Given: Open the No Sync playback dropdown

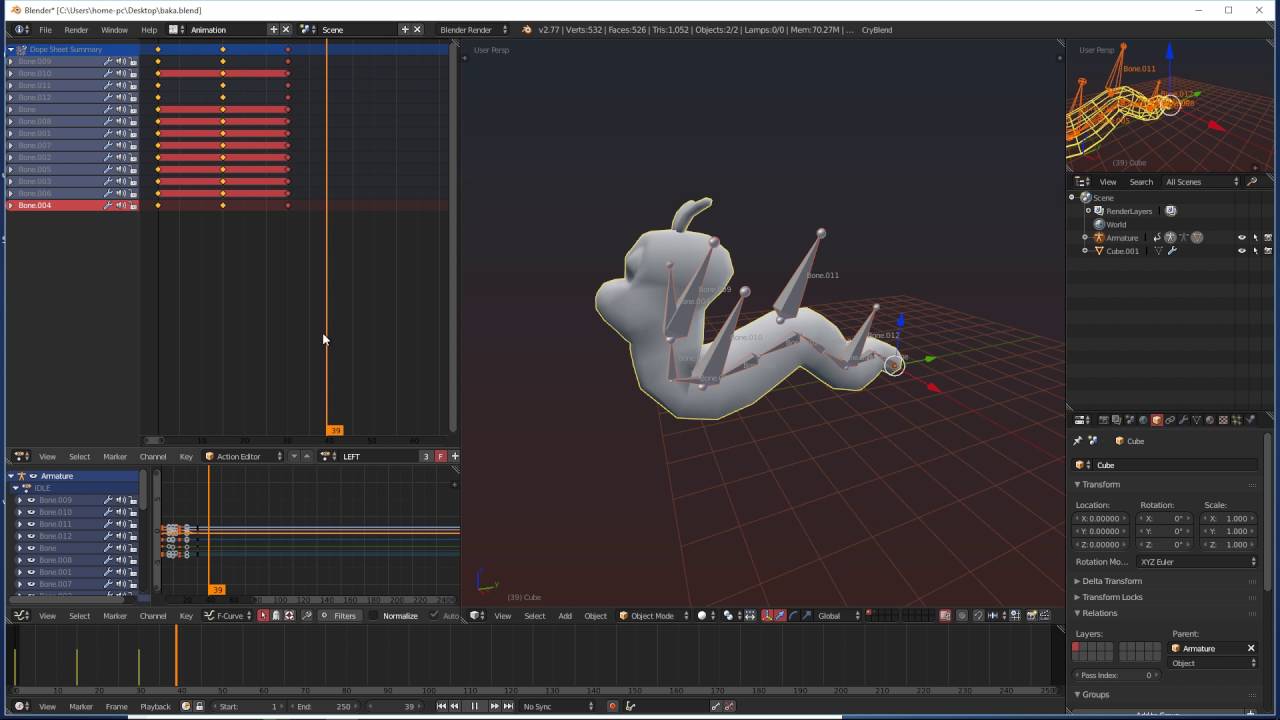Looking at the screenshot, I should (x=558, y=707).
